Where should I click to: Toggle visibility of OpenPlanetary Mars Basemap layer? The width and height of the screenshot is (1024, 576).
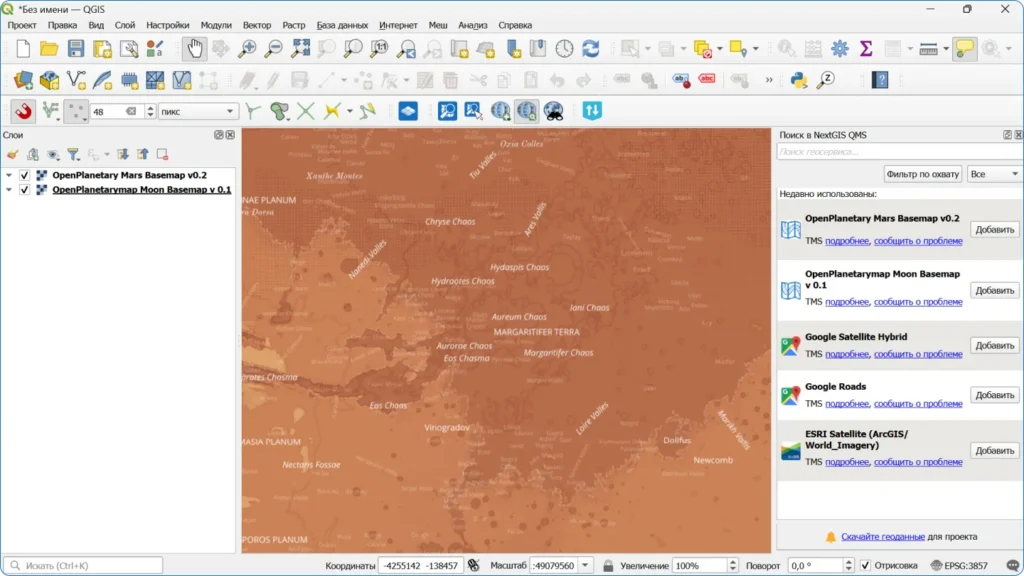[x=24, y=175]
